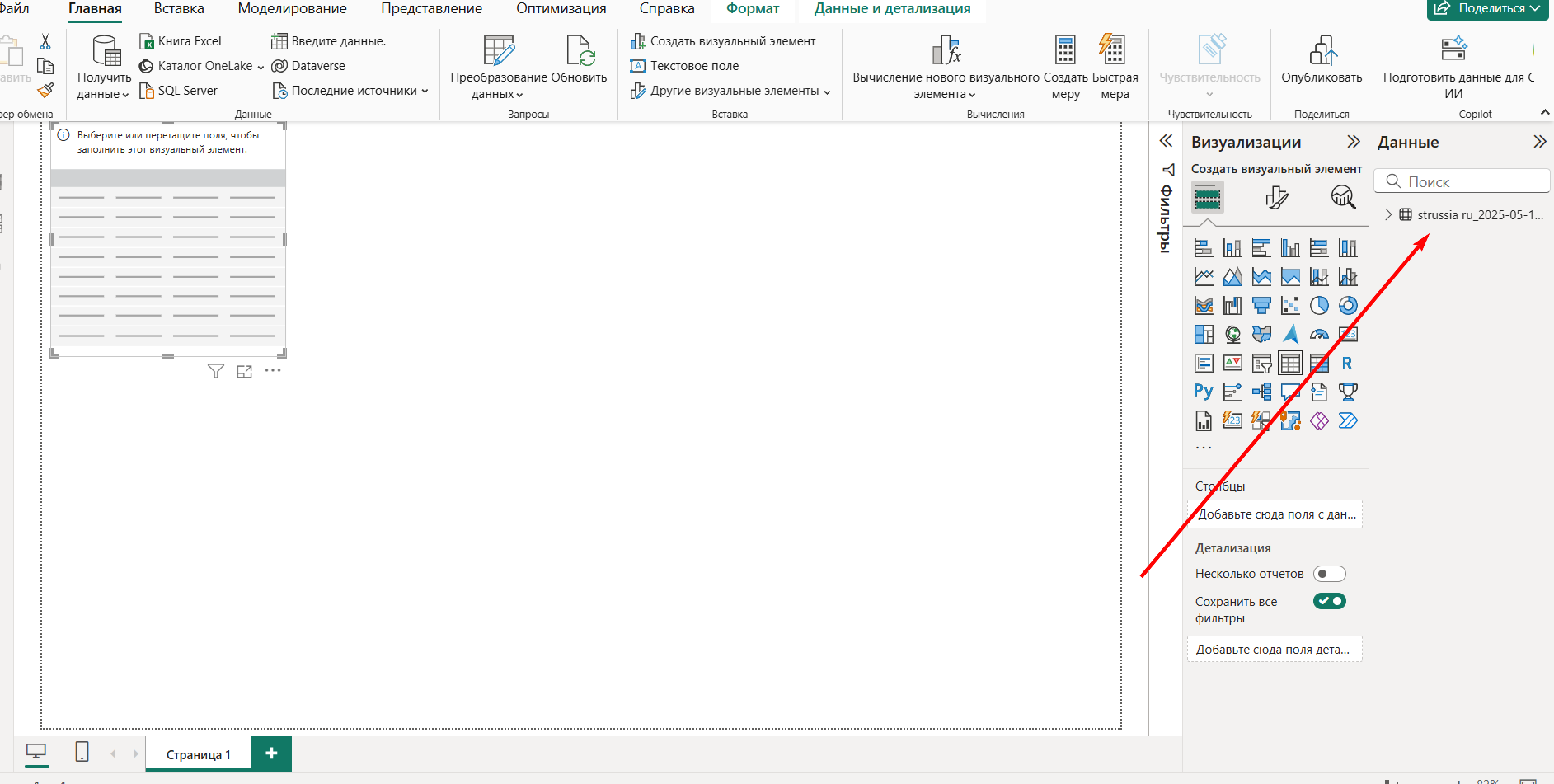Add a Python visual
Viewport: 1554px width, 784px height.
point(1204,392)
